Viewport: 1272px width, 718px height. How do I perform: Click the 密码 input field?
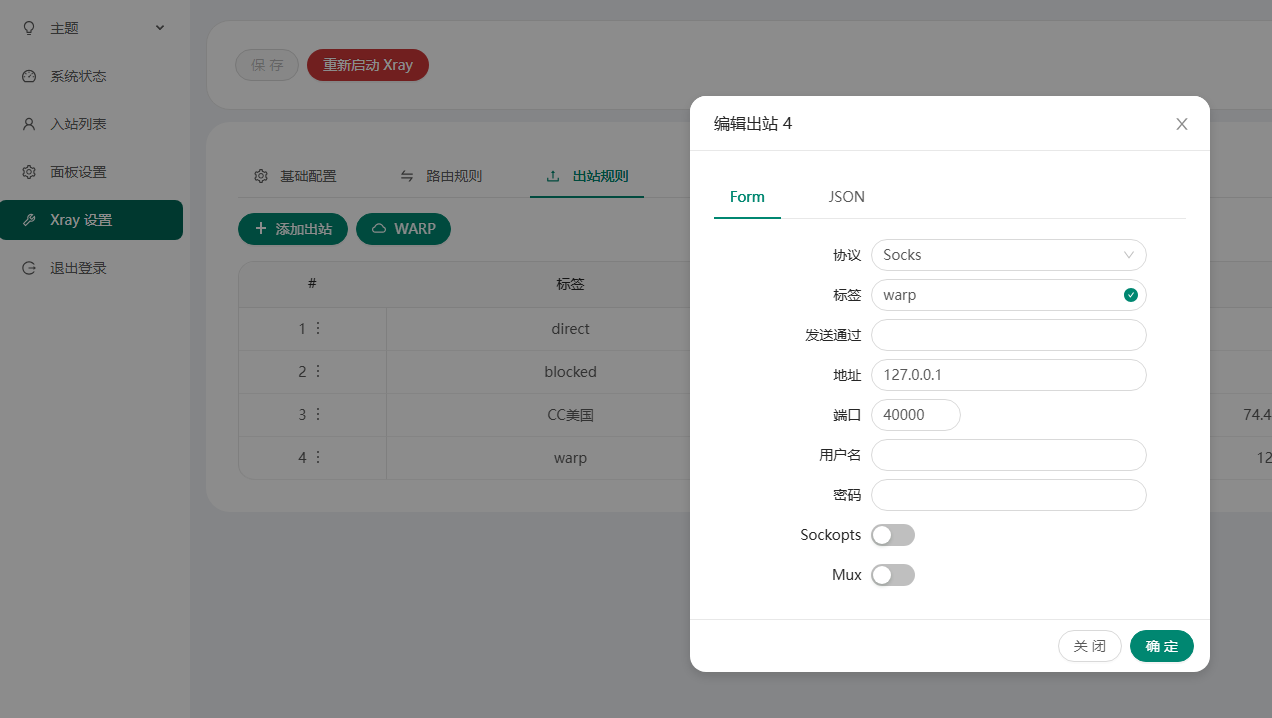1009,495
